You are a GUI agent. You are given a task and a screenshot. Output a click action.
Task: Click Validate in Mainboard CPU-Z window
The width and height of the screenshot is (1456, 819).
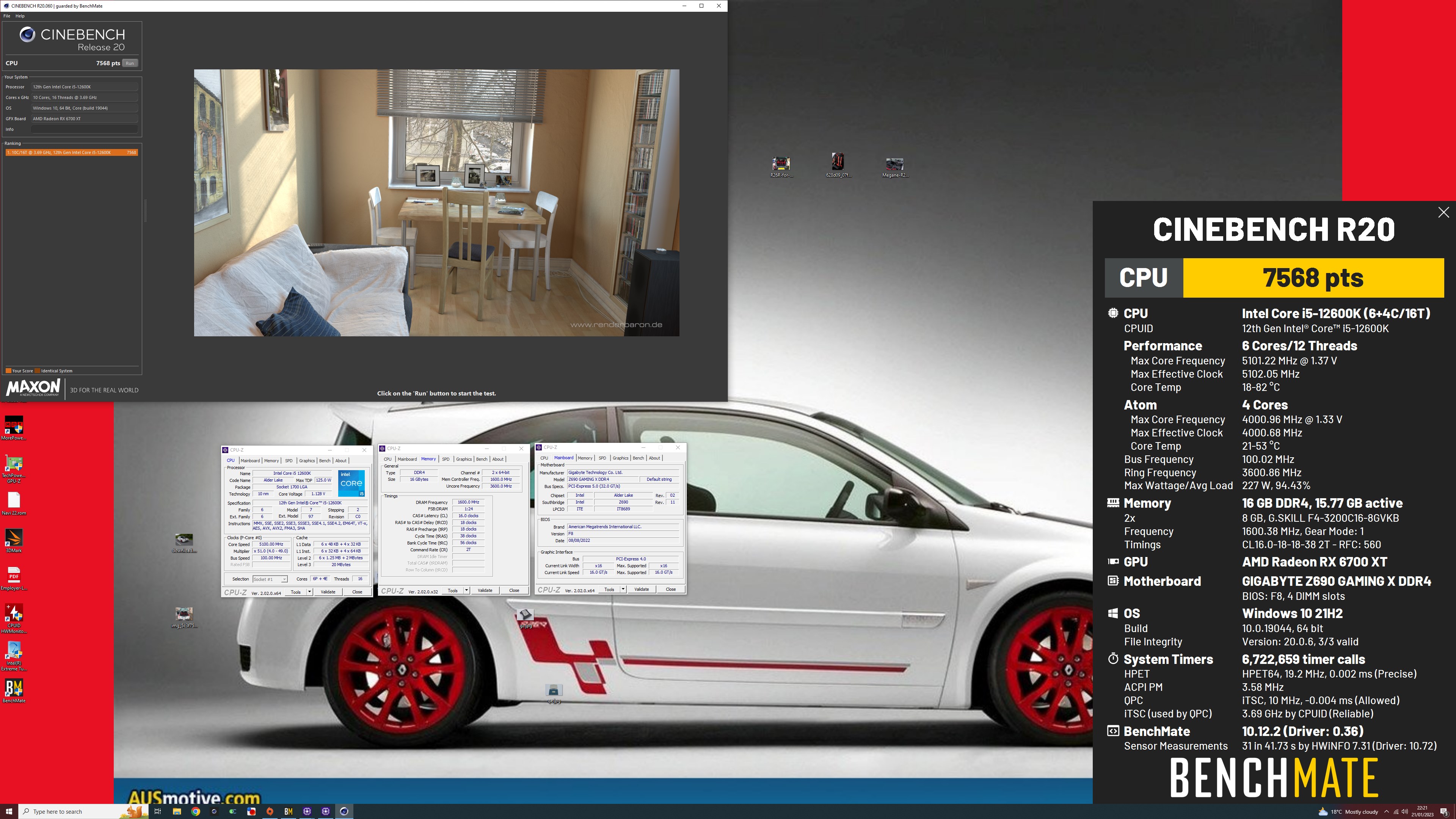tap(642, 589)
